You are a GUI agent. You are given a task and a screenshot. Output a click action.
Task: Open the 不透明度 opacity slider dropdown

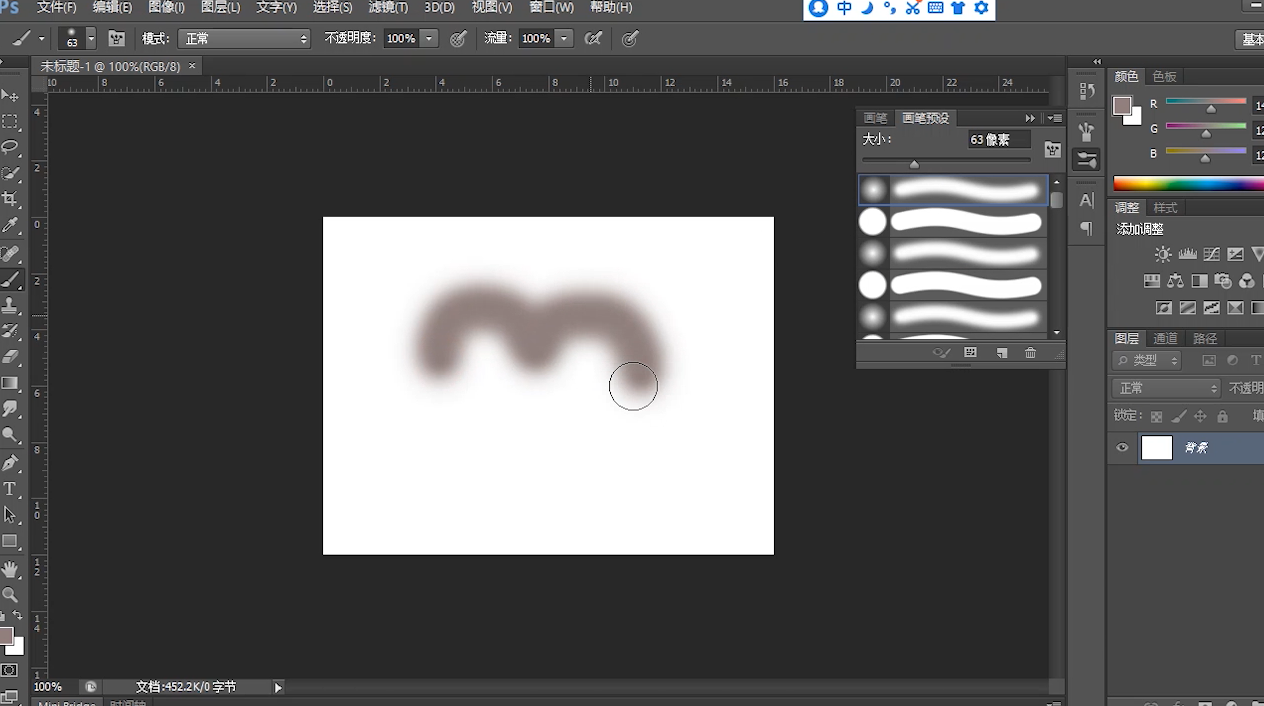[x=429, y=38]
